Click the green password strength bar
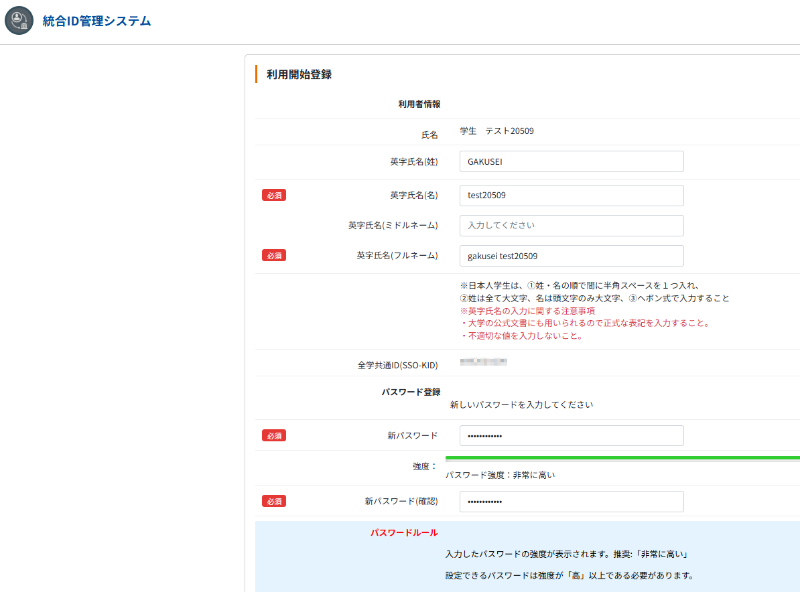This screenshot has width=800, height=592. pos(620,458)
